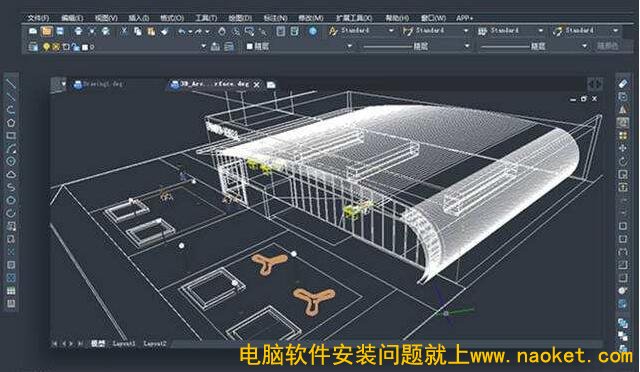Expand the table style Standard dropdown
Viewport: 640px width, 372px height.
(541, 31)
